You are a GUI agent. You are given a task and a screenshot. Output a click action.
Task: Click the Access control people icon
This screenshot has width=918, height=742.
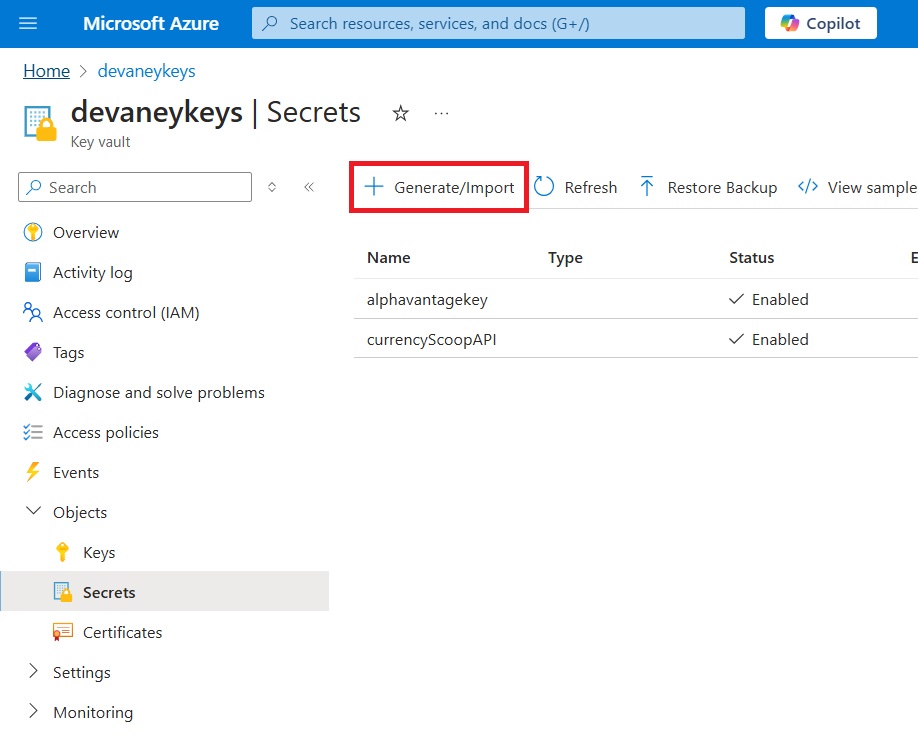tap(33, 312)
